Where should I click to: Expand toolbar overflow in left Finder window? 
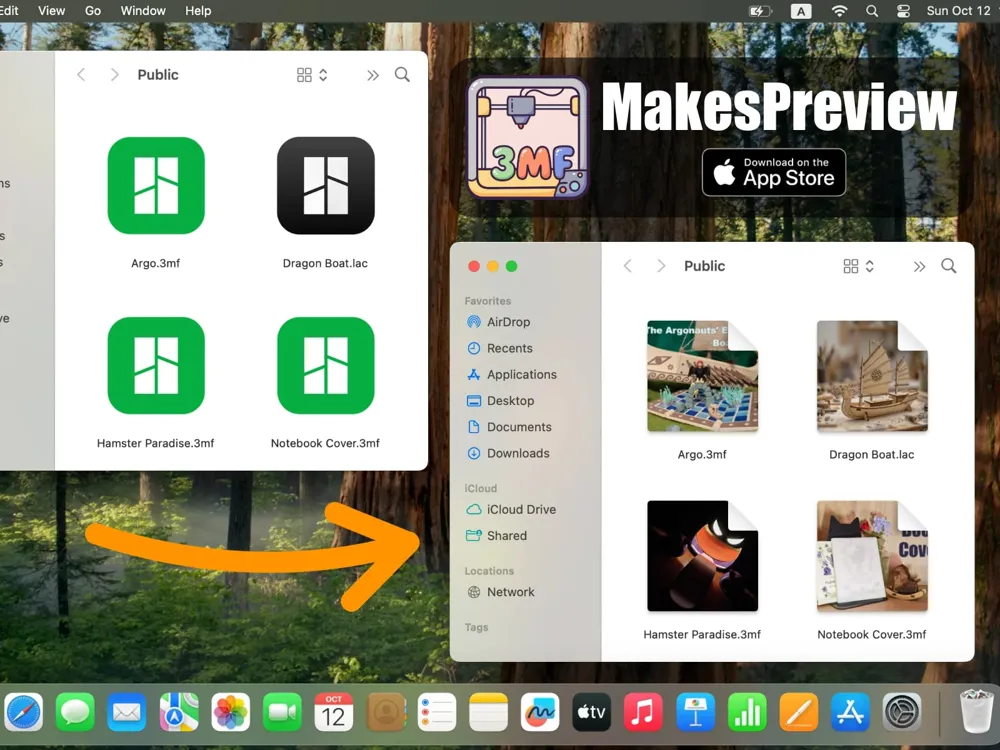372,75
